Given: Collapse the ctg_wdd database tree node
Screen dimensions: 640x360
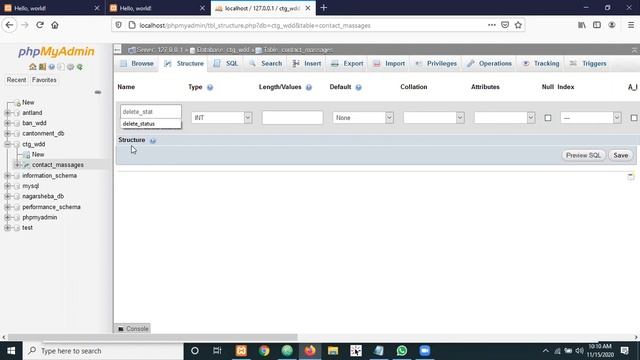Looking at the screenshot, I should click(x=7, y=144).
